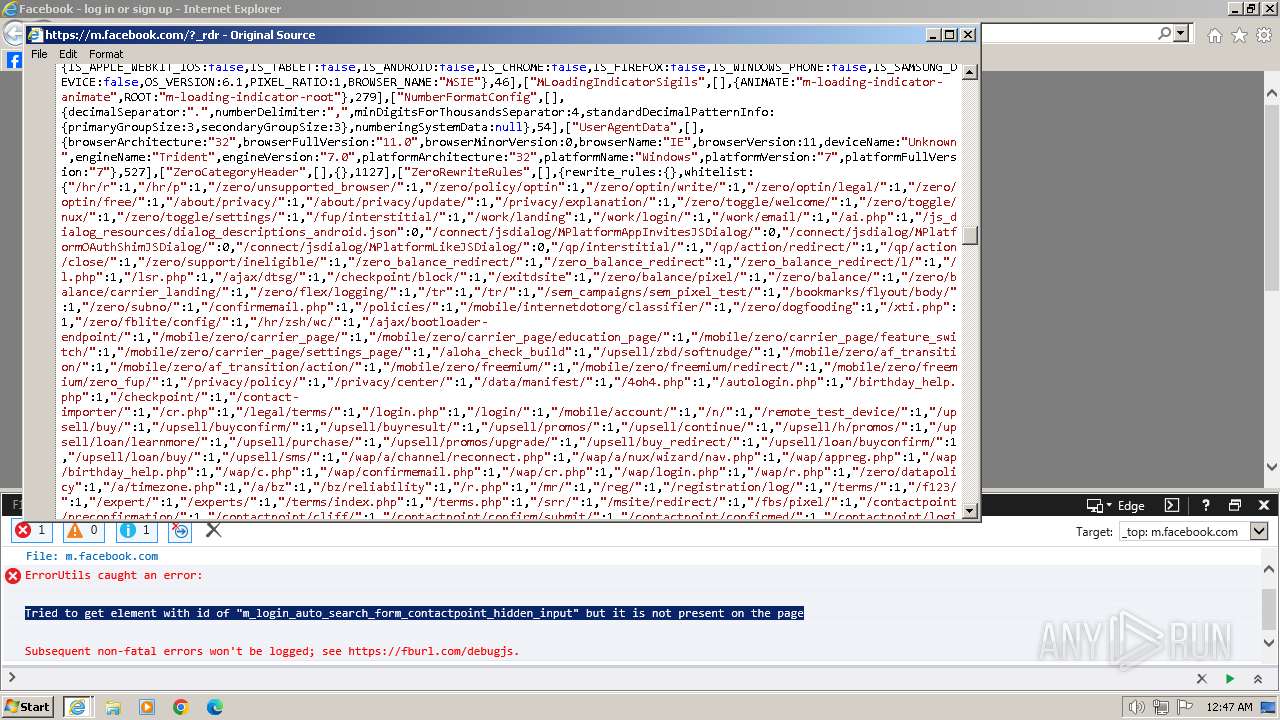The width and height of the screenshot is (1280, 720).
Task: Click the volume speaker tray icon
Action: pos(1137,707)
